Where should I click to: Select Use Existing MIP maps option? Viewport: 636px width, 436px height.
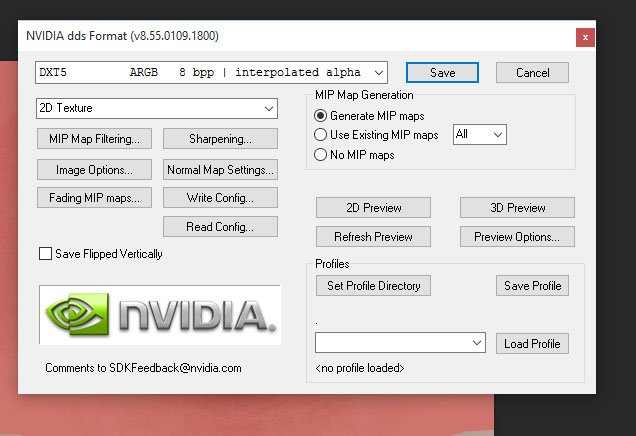320,135
